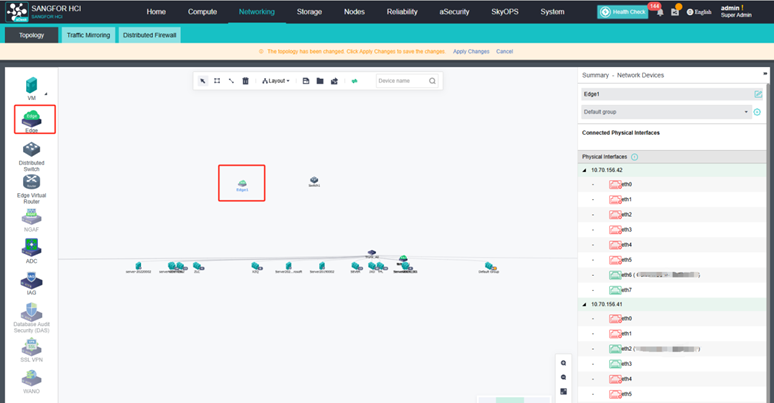The width and height of the screenshot is (774, 403).
Task: Activate the pointer selection tool
Action: pos(202,81)
